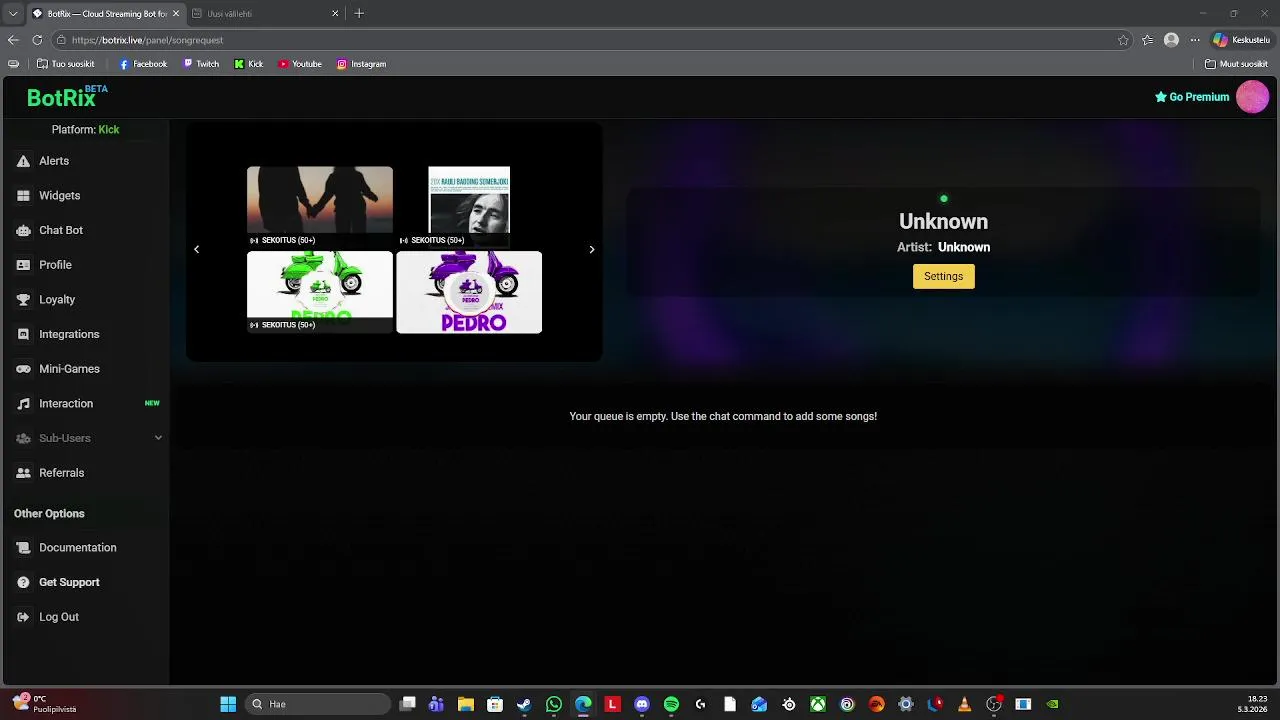Click the botrix.live address bar
Viewport: 1280px width, 720px height.
coord(590,40)
